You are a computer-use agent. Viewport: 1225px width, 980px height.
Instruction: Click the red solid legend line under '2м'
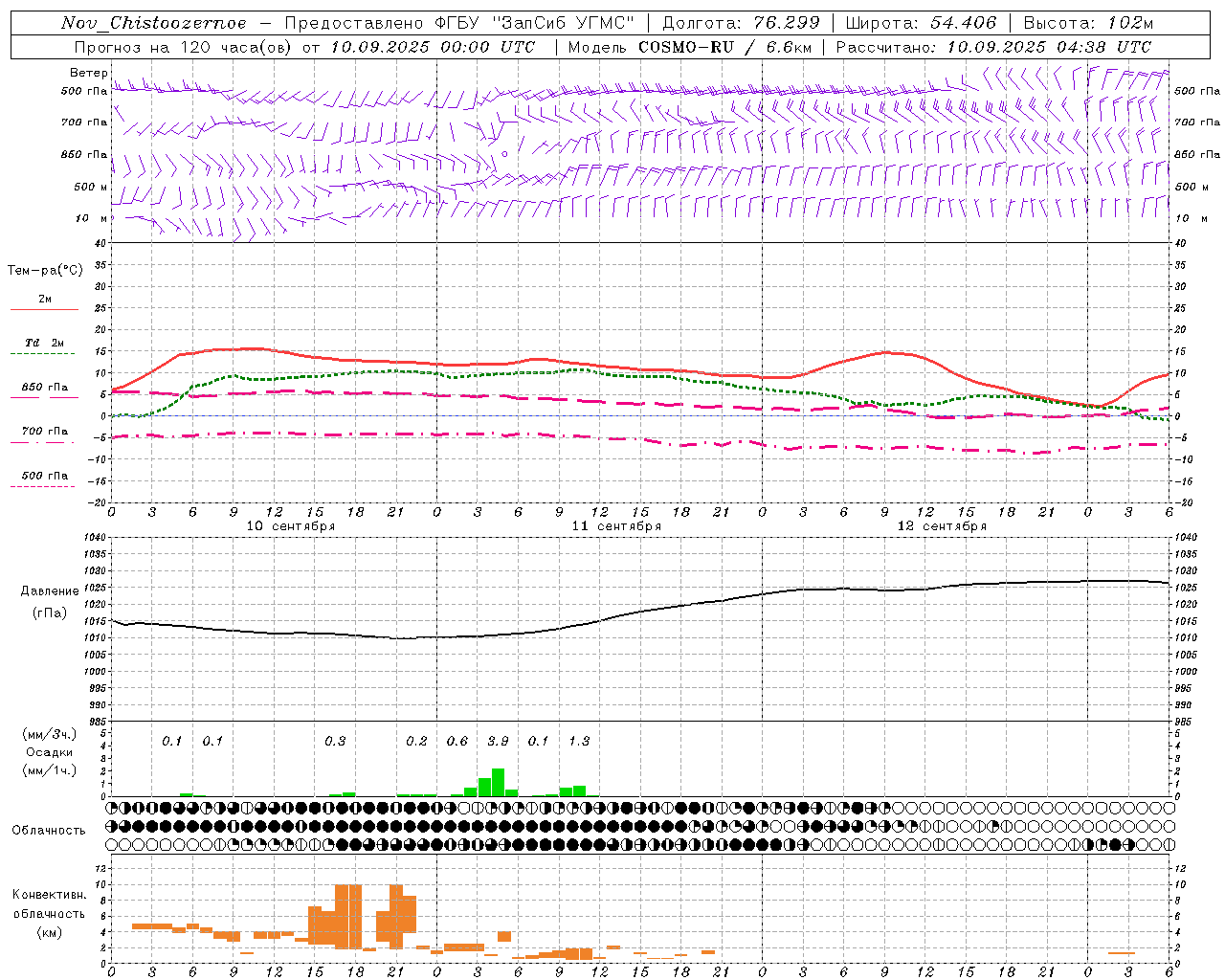click(44, 310)
